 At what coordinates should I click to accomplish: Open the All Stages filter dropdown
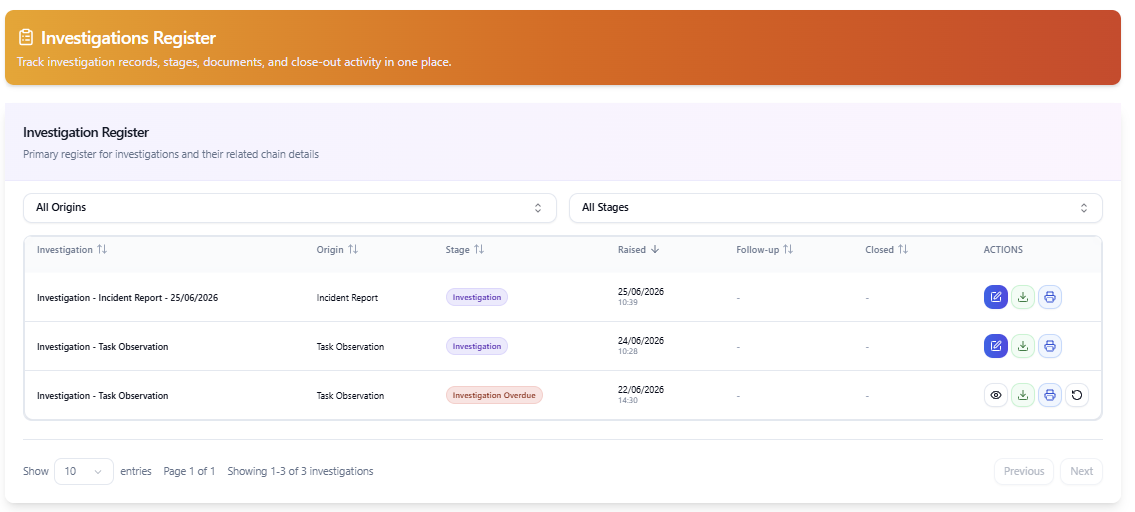point(836,208)
